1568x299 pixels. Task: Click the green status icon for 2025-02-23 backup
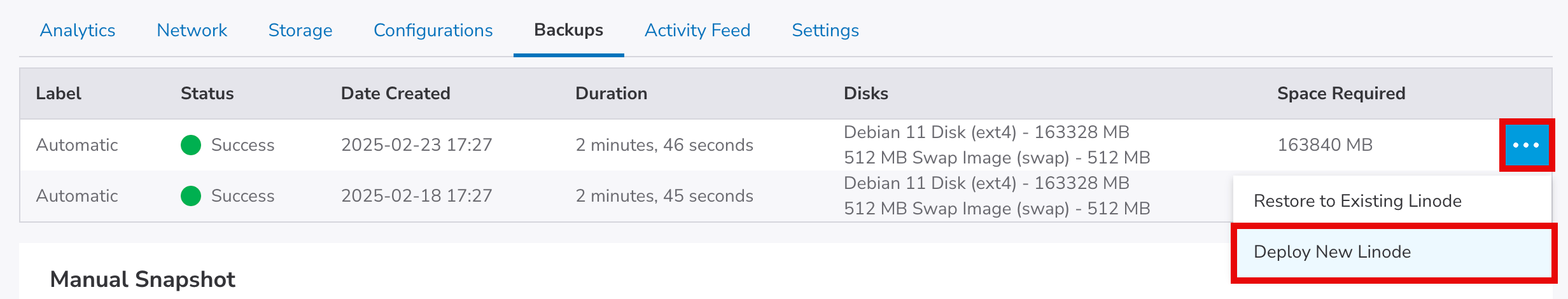tap(191, 145)
